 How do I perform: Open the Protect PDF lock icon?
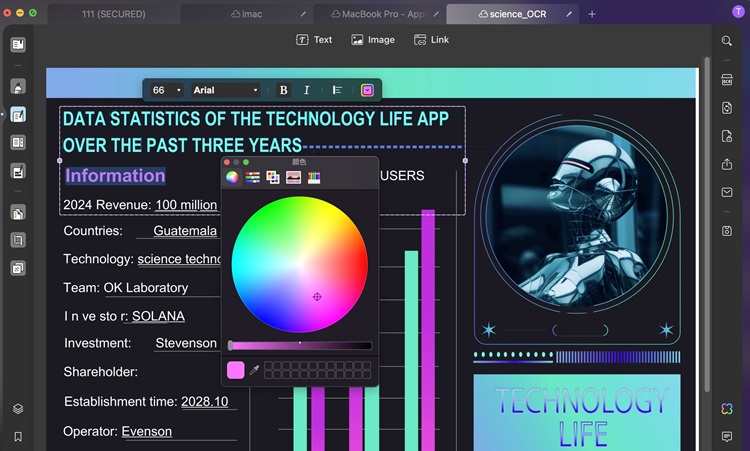click(727, 136)
